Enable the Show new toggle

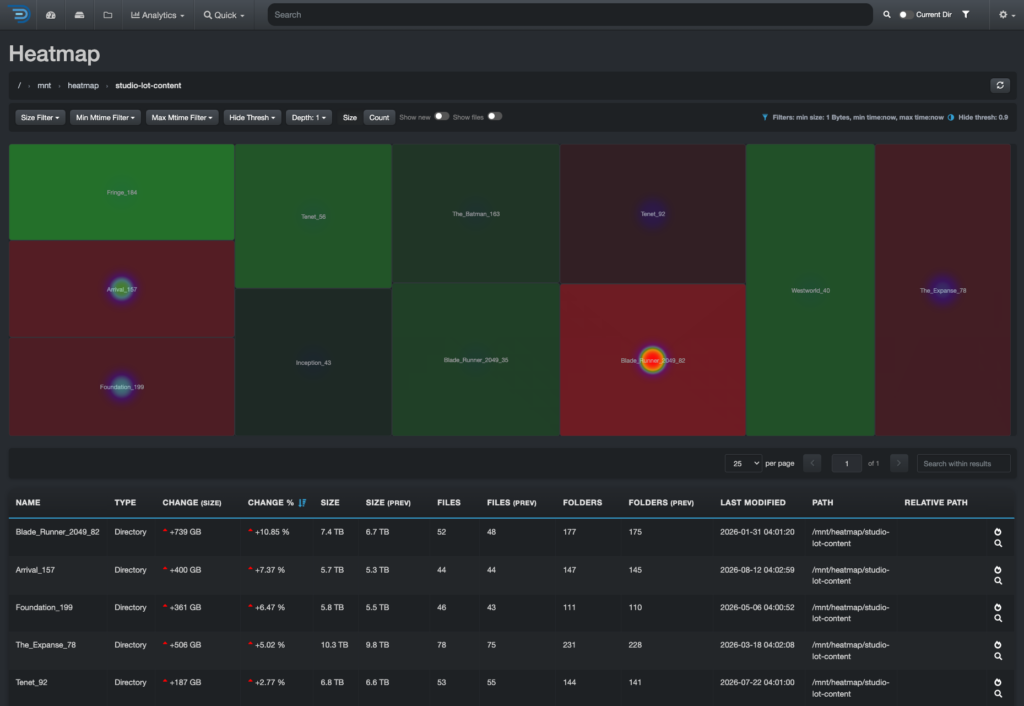tap(442, 116)
